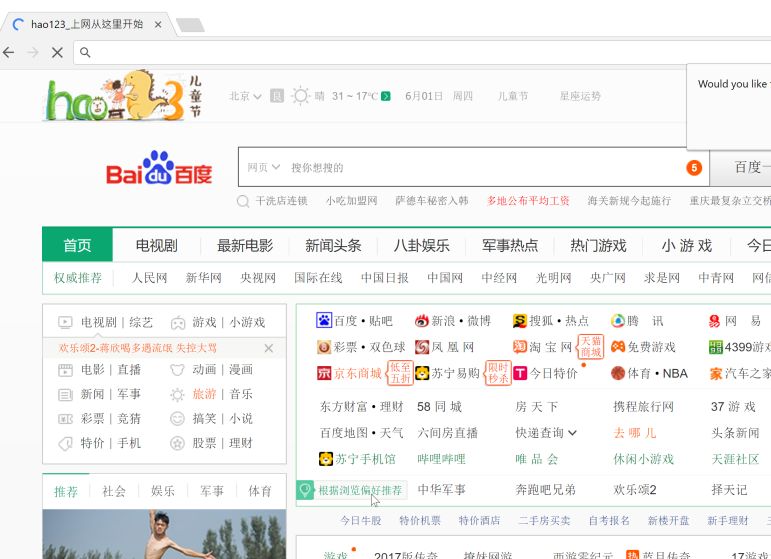Image resolution: width=771 pixels, height=559 pixels.
Task: Open the 军事热点 tab
Action: tap(510, 245)
